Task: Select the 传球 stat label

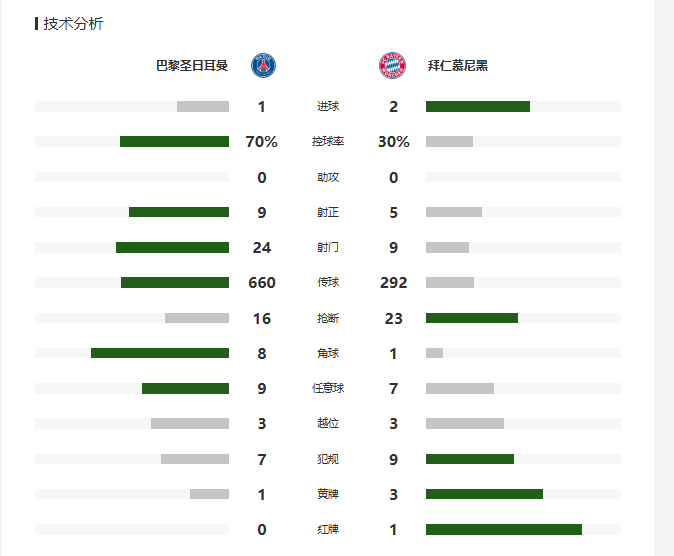Action: tap(327, 283)
